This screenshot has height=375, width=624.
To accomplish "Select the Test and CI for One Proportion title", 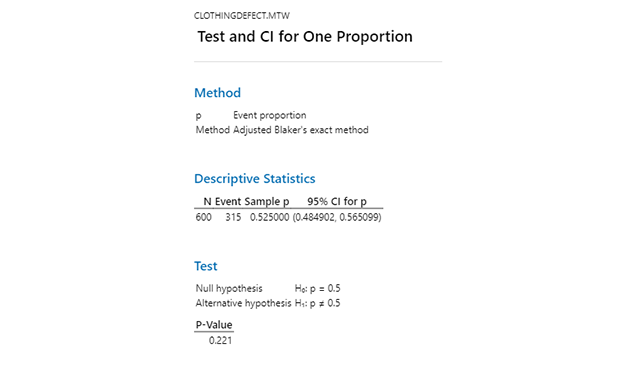I will (305, 37).
